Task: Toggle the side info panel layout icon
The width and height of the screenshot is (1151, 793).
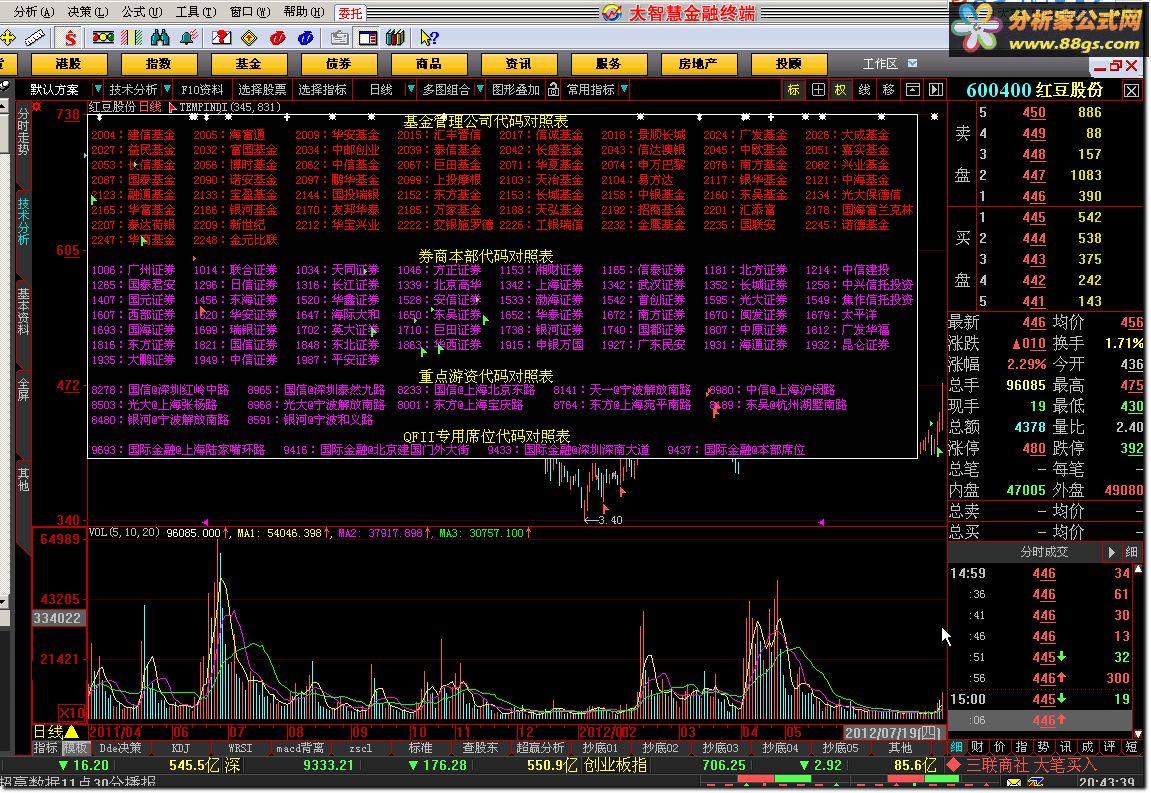Action: tap(368, 37)
